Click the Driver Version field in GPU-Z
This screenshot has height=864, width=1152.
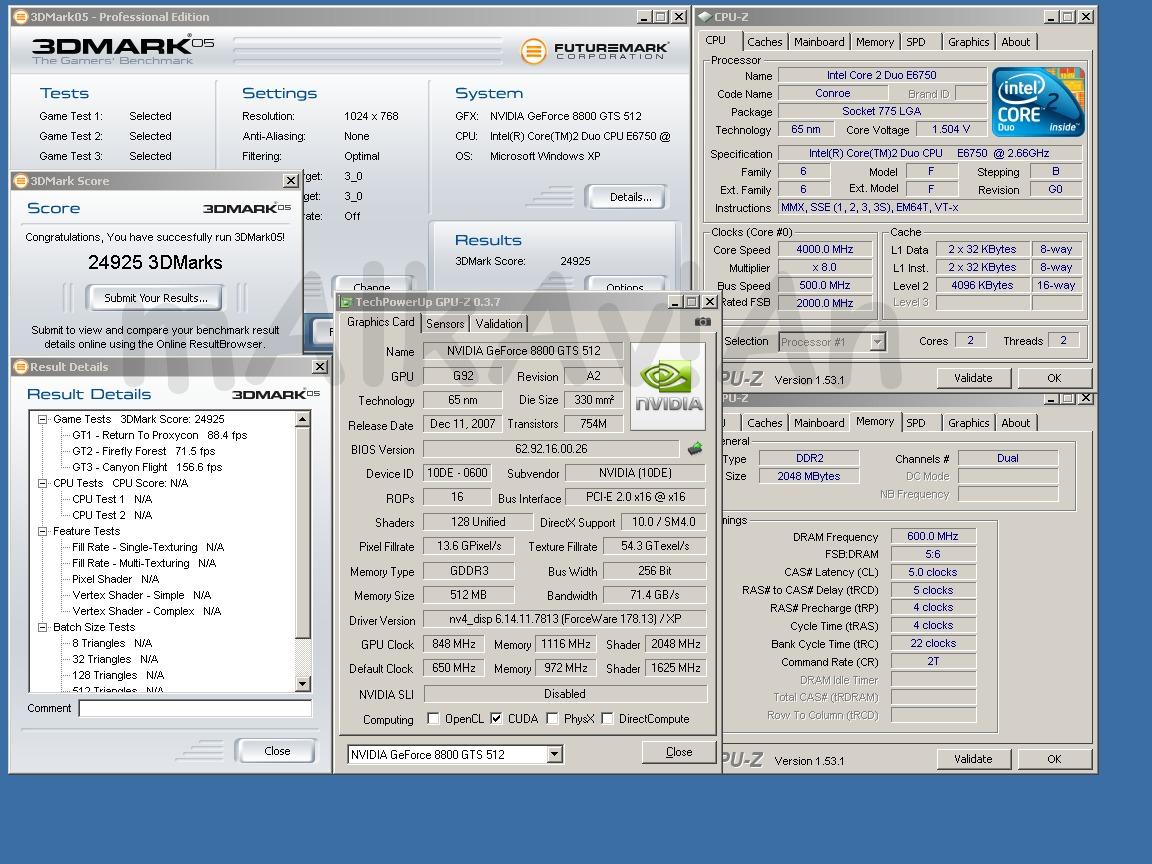coord(564,619)
